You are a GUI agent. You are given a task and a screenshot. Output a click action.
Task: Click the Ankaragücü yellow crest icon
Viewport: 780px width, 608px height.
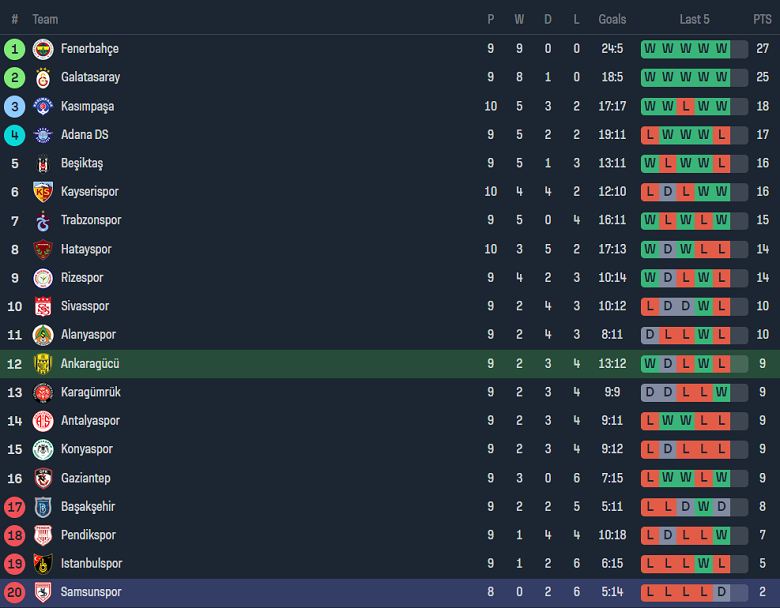[x=42, y=364]
